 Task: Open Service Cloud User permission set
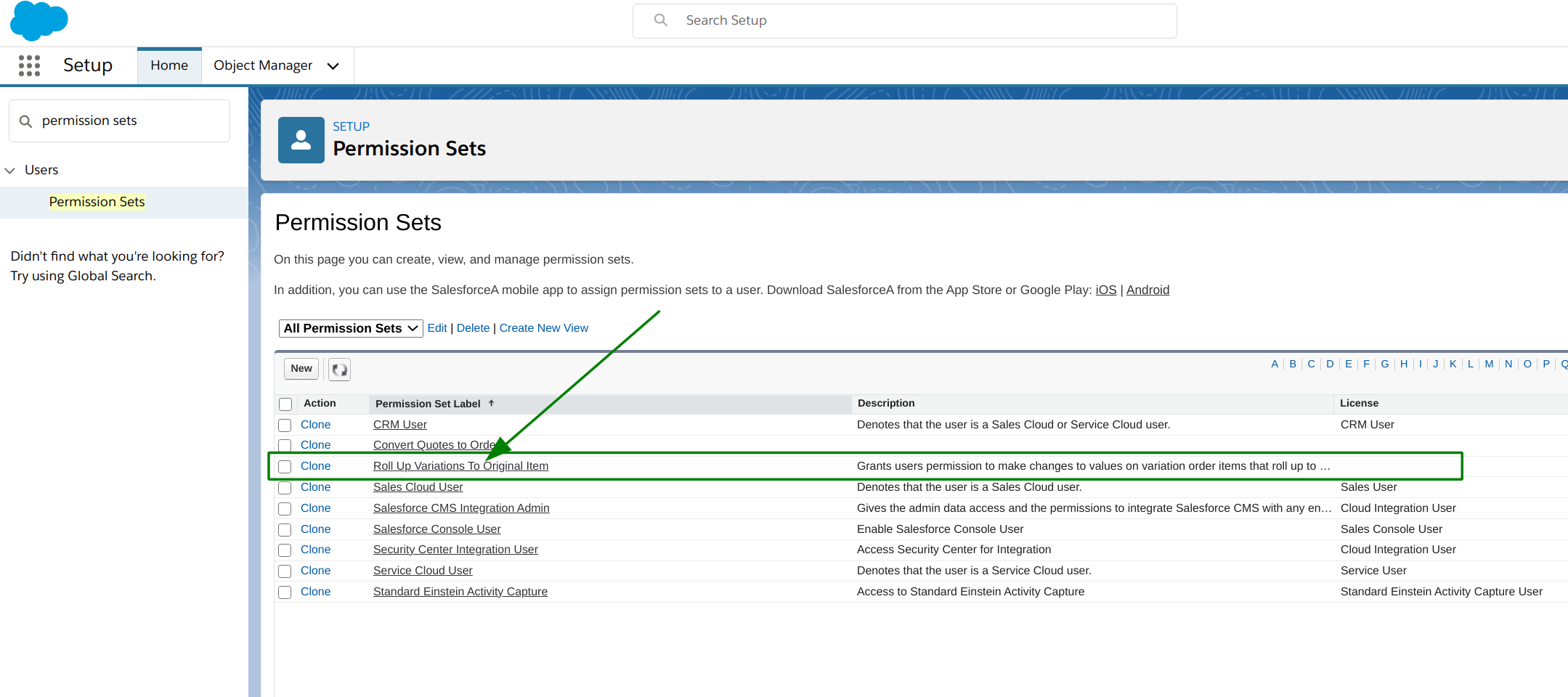(x=423, y=571)
